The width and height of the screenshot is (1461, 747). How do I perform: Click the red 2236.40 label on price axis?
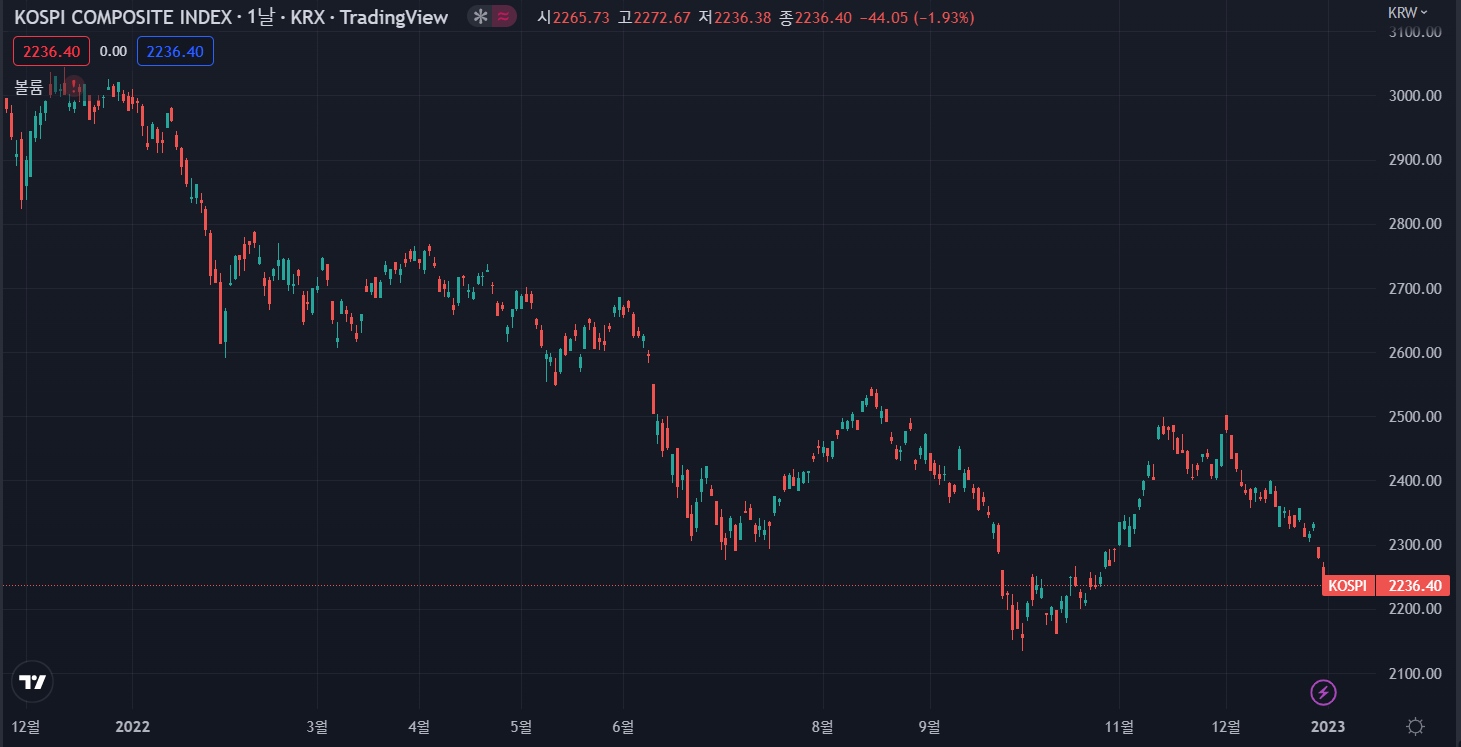tap(1413, 586)
